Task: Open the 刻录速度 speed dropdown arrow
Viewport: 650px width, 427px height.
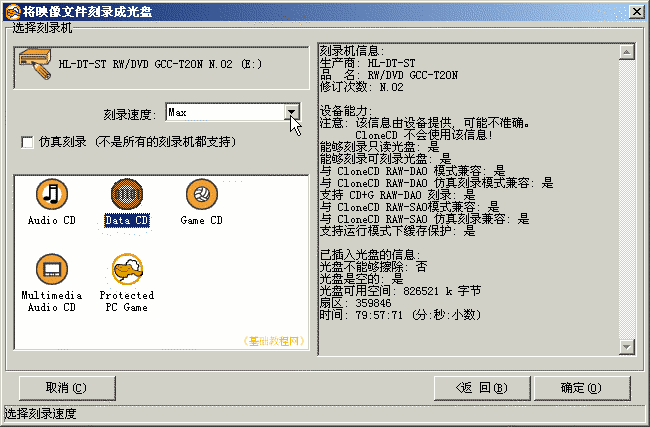Action: coord(291,112)
